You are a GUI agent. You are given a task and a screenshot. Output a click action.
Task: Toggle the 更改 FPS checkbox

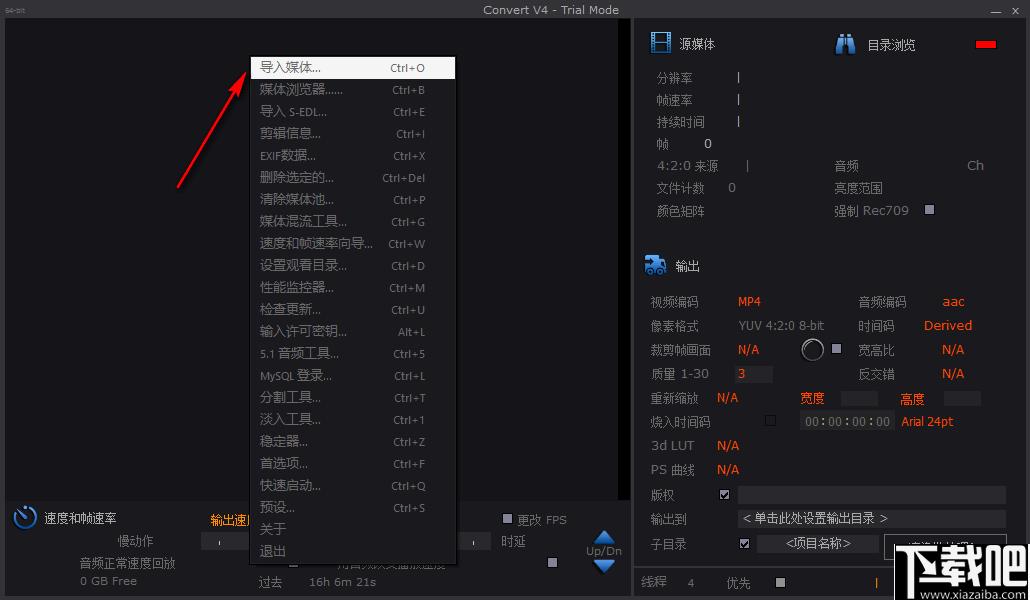(x=507, y=519)
